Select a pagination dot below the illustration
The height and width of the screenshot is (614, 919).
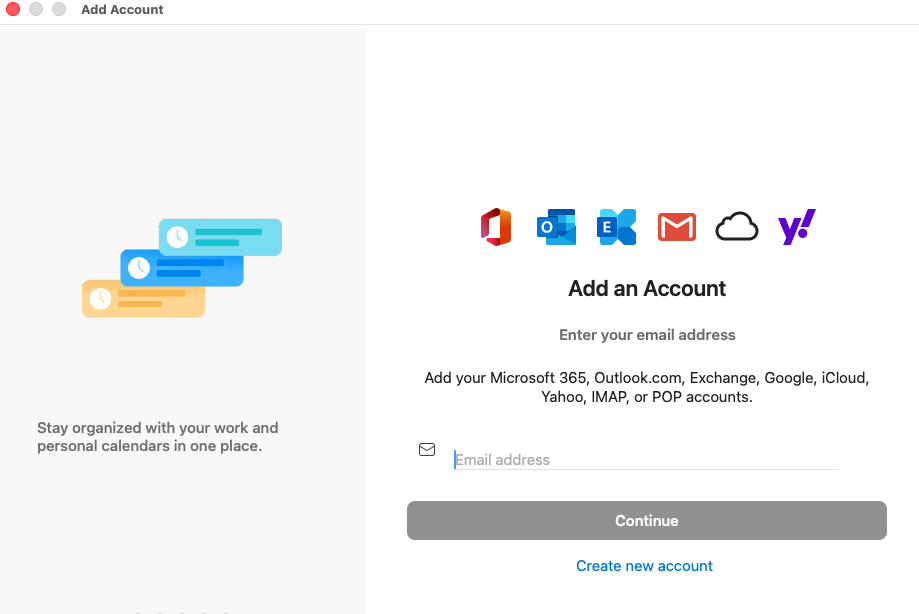[183, 611]
